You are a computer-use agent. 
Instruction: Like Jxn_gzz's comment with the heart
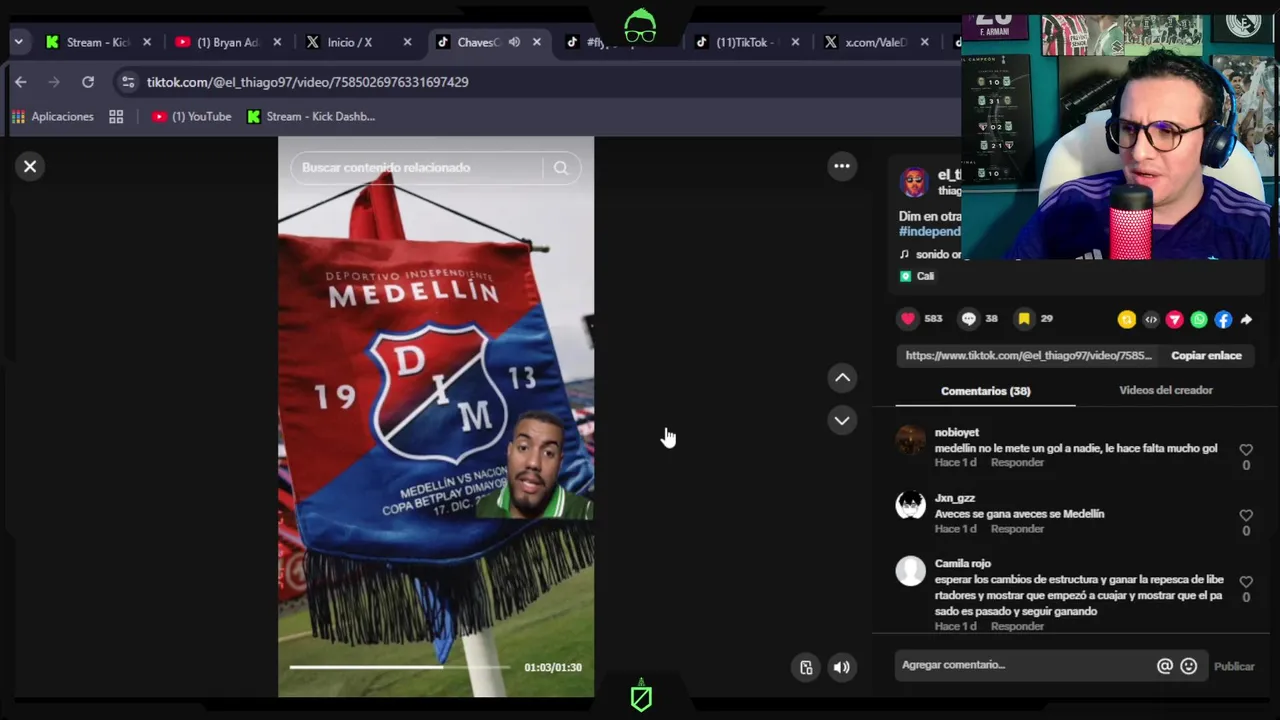[1246, 516]
